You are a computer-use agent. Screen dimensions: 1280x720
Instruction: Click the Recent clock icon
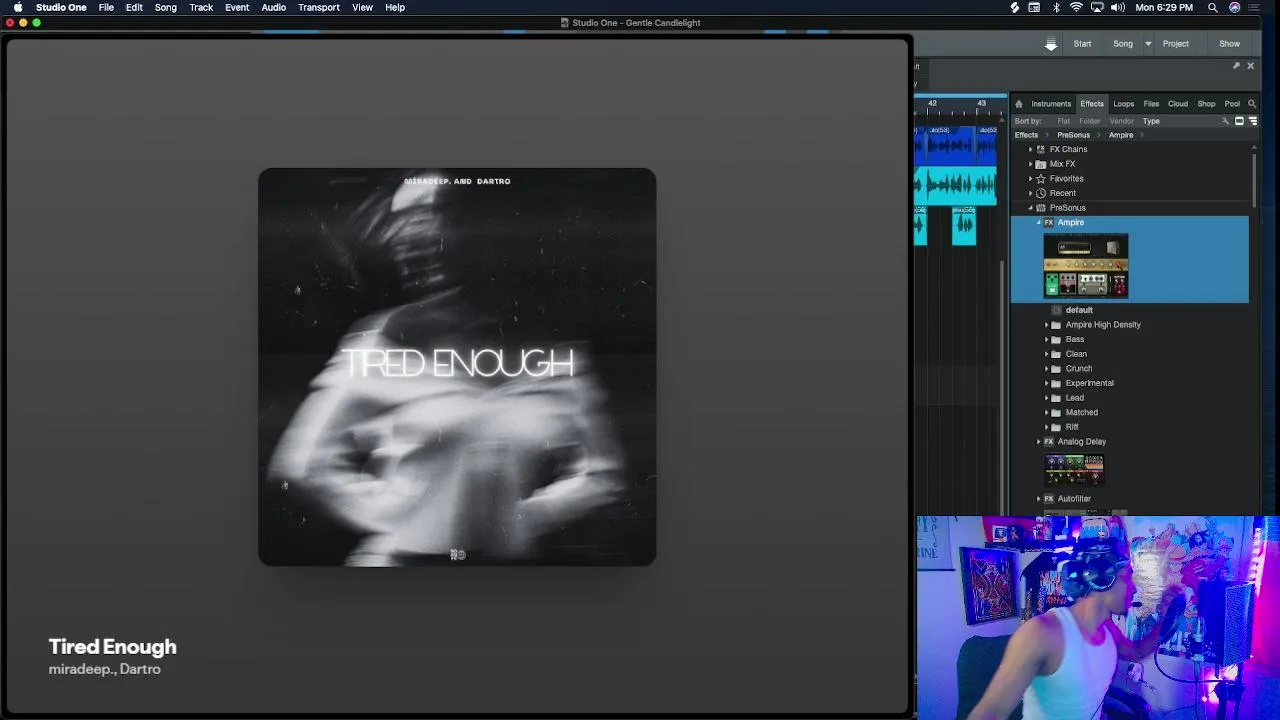click(1041, 193)
